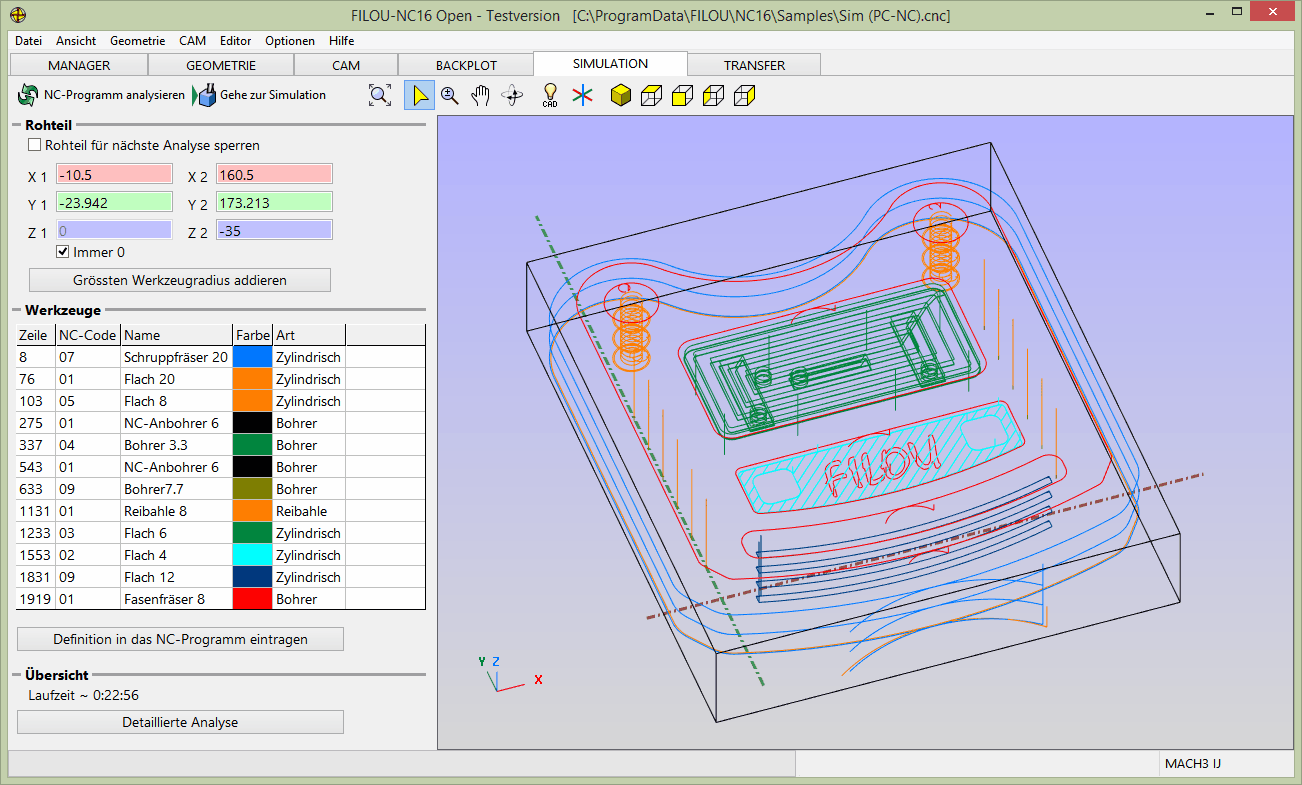Click Zeile value 543 in tool table
1302x785 pixels.
pyautogui.click(x=29, y=467)
